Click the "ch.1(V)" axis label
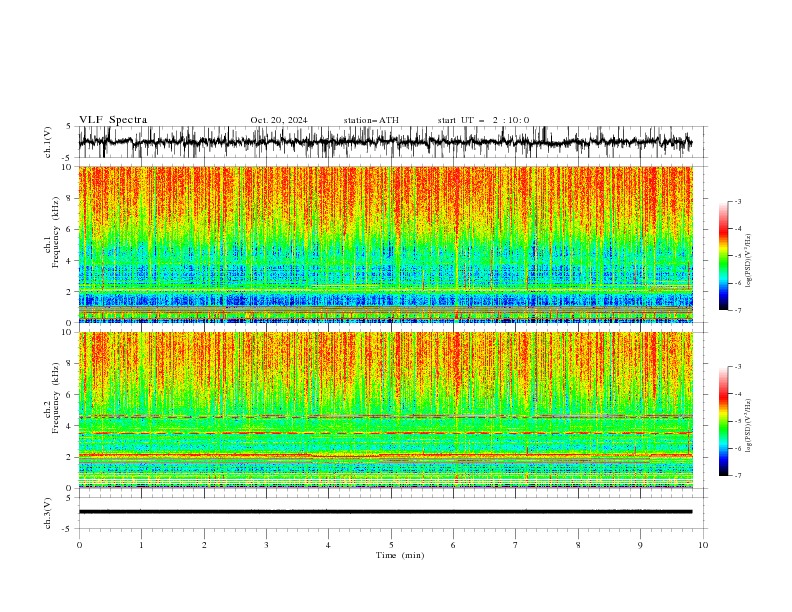 coord(48,142)
